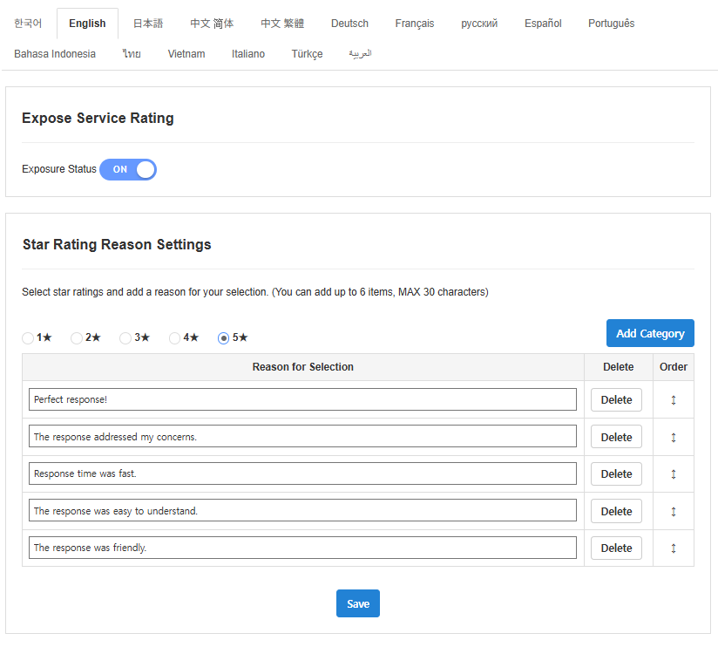Viewport: 718px width, 646px height.
Task: Click order arrows for 'easy to understand' row
Action: point(673,511)
